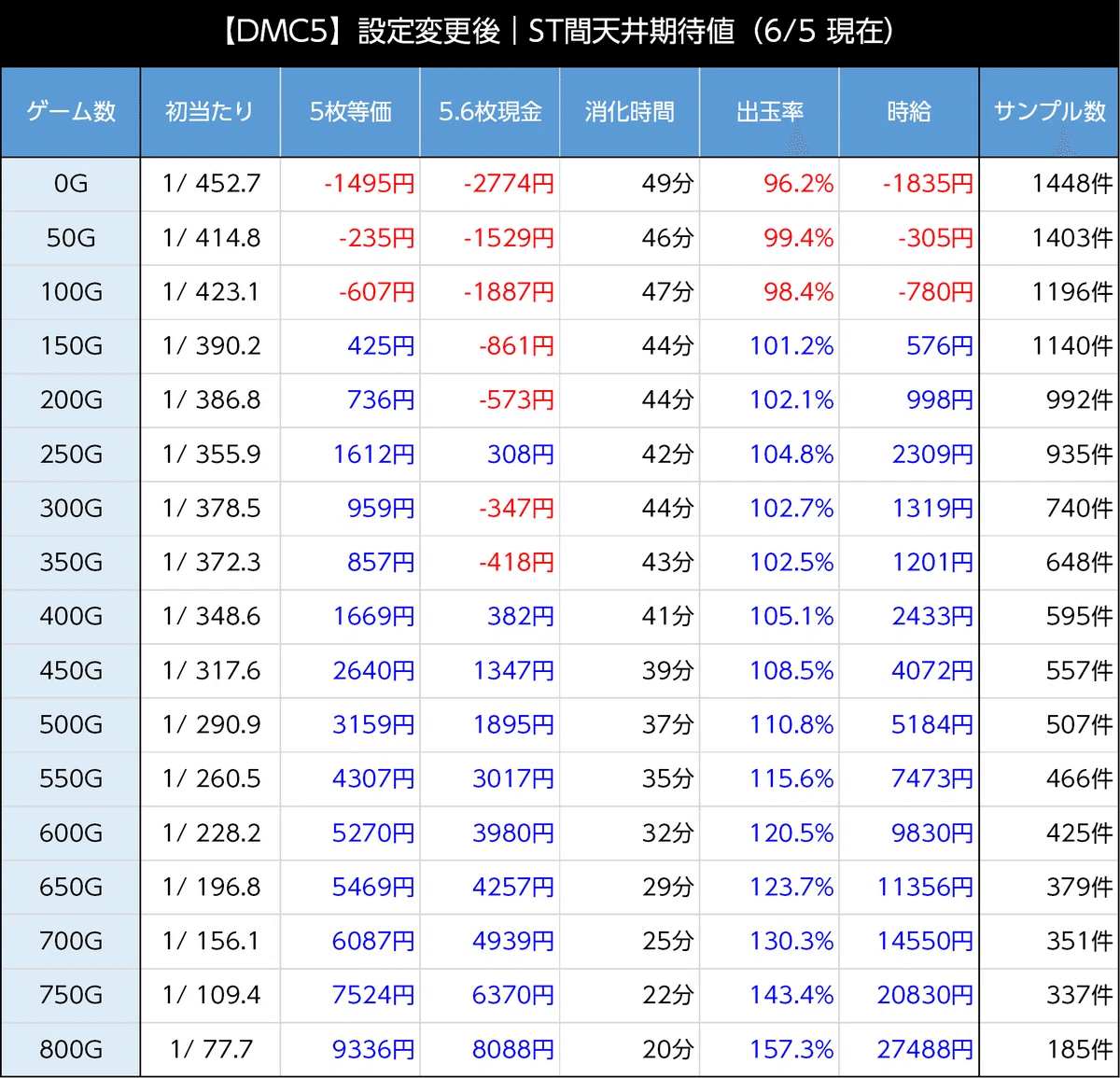
Task: Select the 100G row label
Action: 71,292
